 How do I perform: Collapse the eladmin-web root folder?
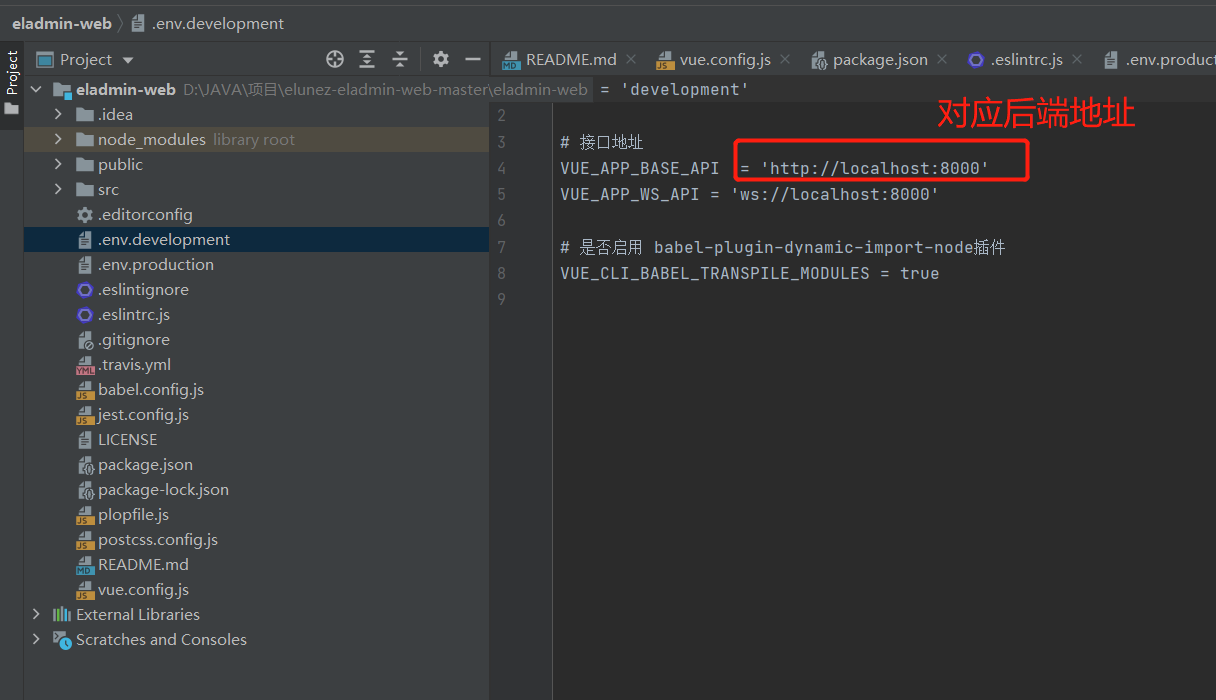37,90
